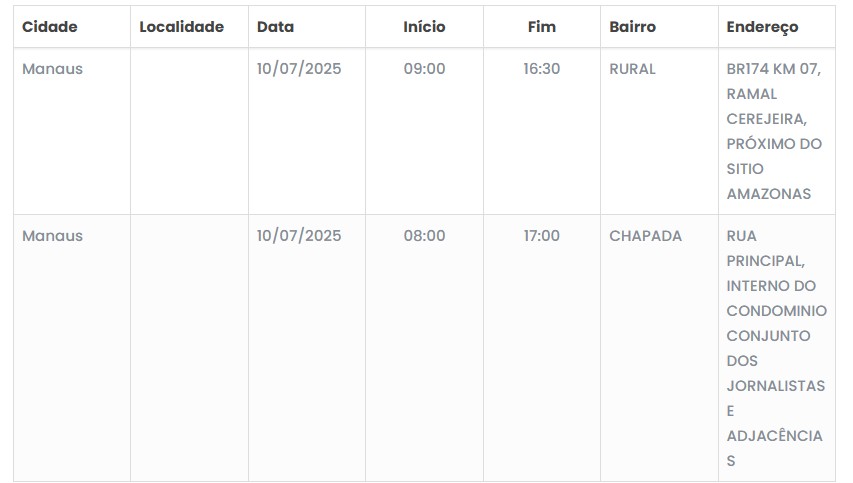Select the 09:00 start time cell
The image size is (853, 483).
424,69
